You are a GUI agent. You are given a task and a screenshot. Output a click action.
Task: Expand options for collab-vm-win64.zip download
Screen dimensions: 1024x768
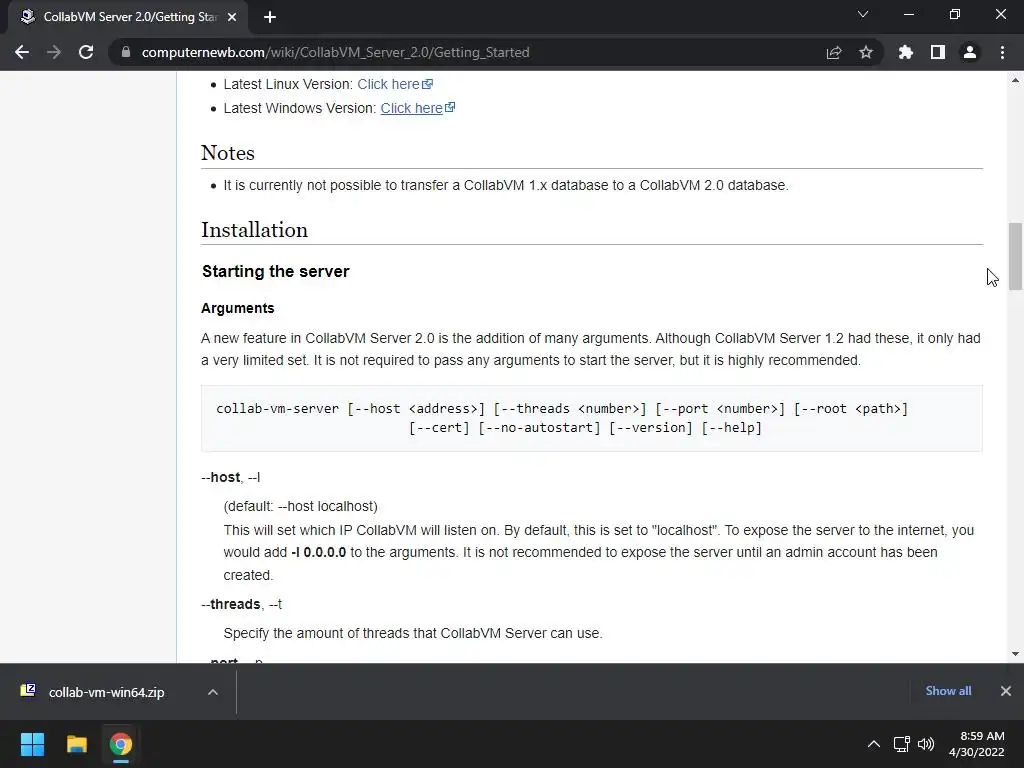(213, 692)
